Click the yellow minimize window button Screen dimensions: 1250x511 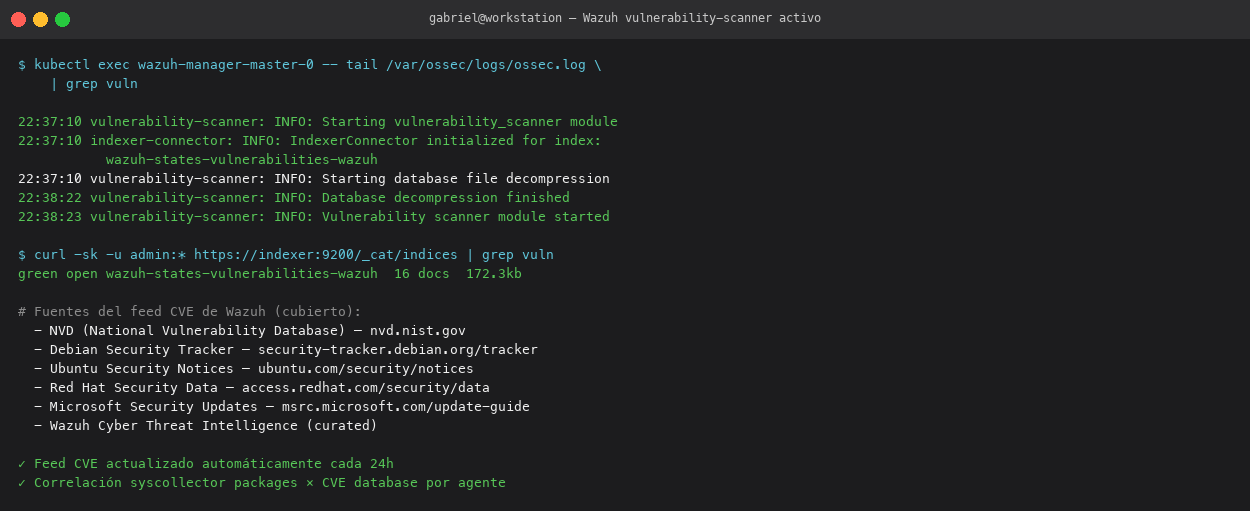coord(40,19)
